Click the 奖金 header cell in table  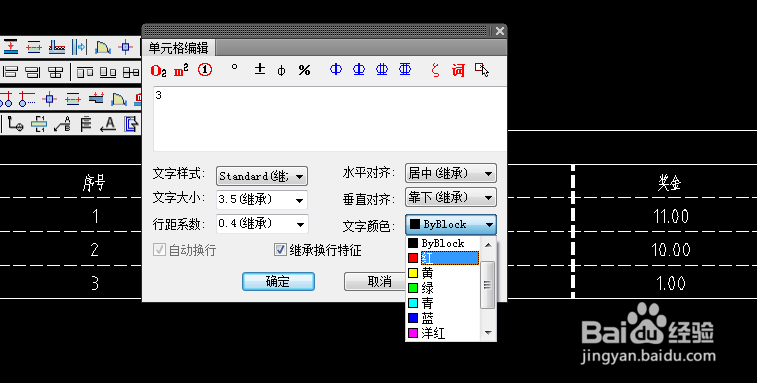pyautogui.click(x=669, y=183)
